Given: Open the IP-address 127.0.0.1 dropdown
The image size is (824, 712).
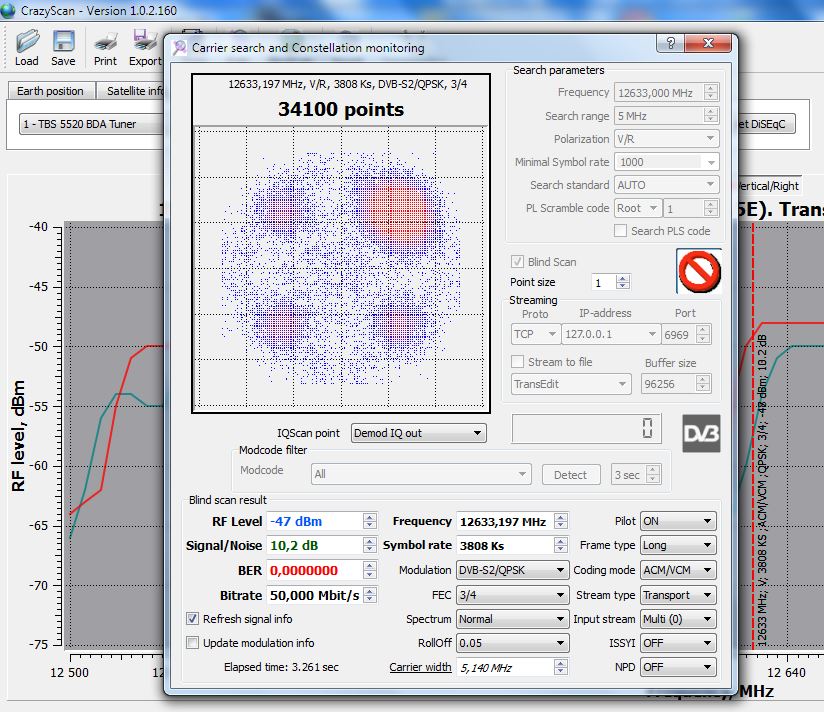Looking at the screenshot, I should click(x=611, y=334).
